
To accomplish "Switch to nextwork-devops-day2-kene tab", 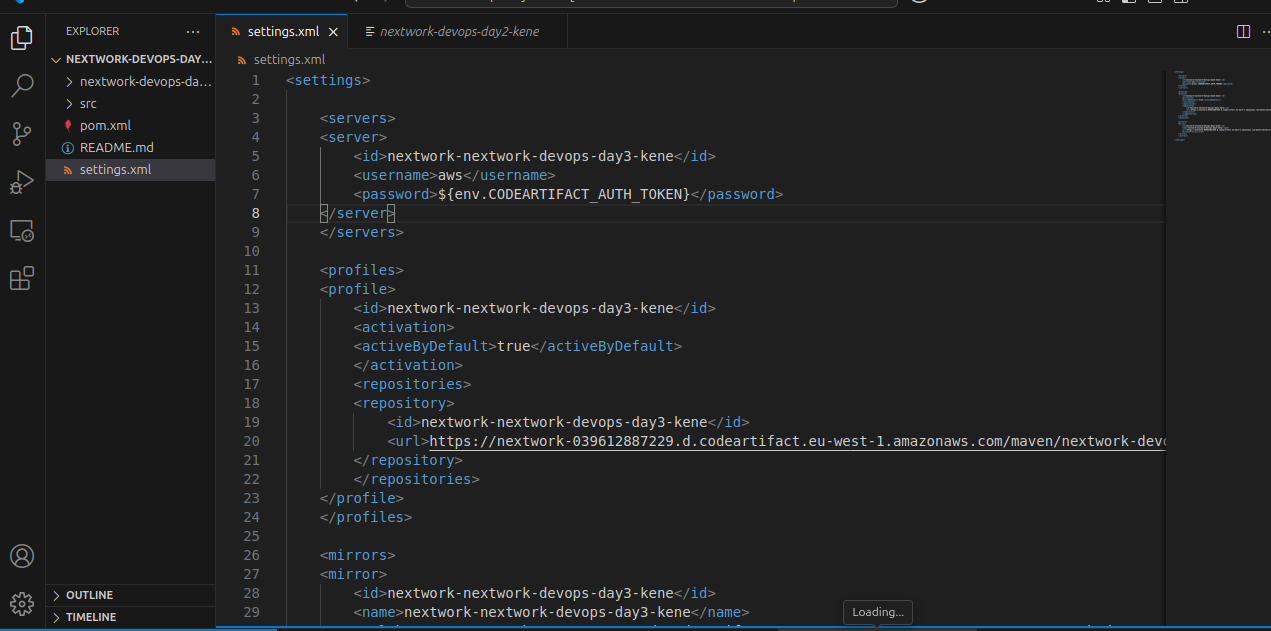I will click(459, 31).
